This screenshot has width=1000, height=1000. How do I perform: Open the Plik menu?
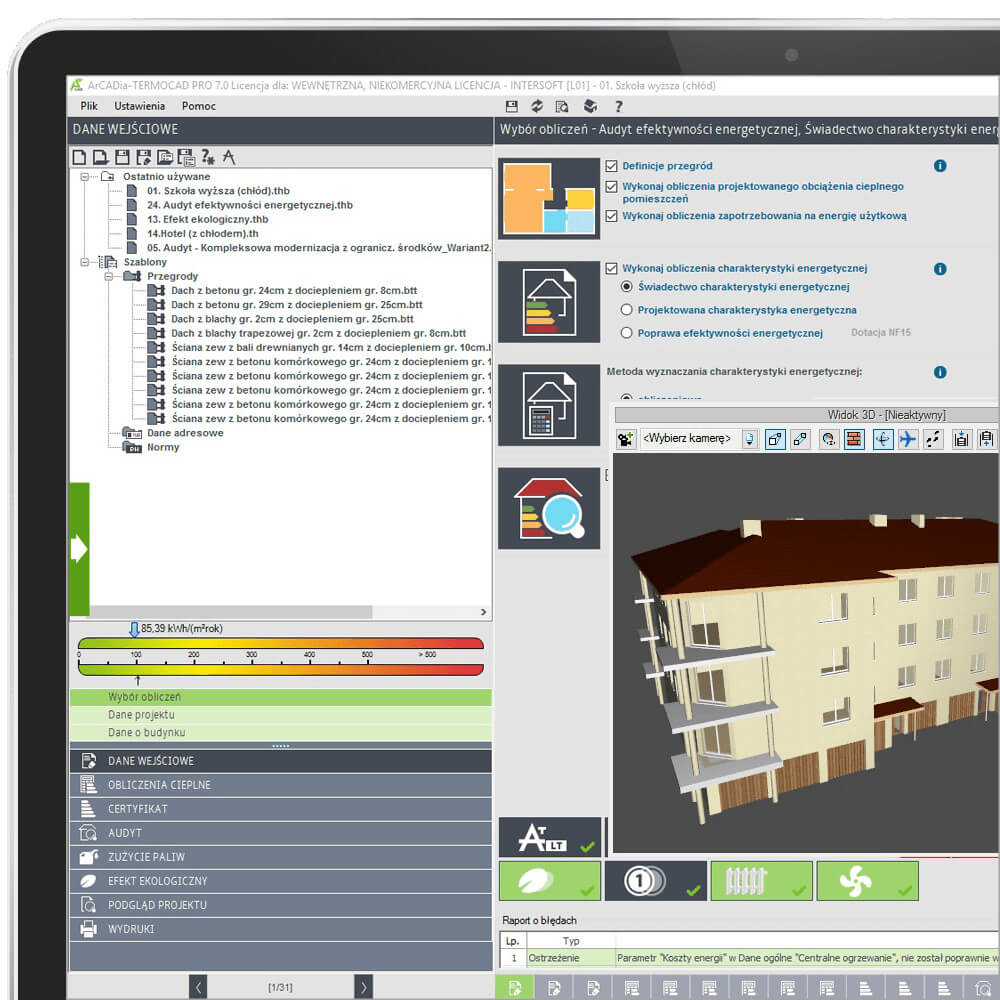point(89,107)
